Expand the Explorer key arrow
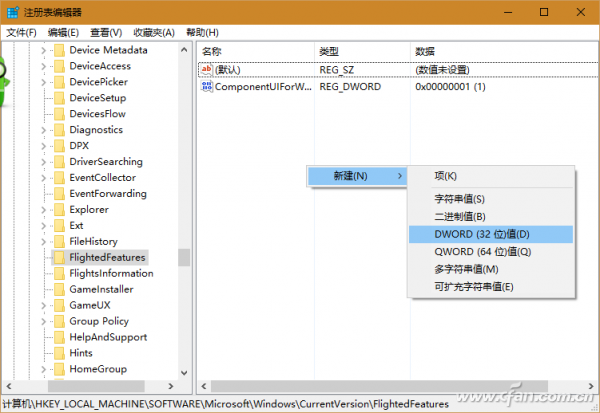This screenshot has width=600, height=413. (43, 210)
